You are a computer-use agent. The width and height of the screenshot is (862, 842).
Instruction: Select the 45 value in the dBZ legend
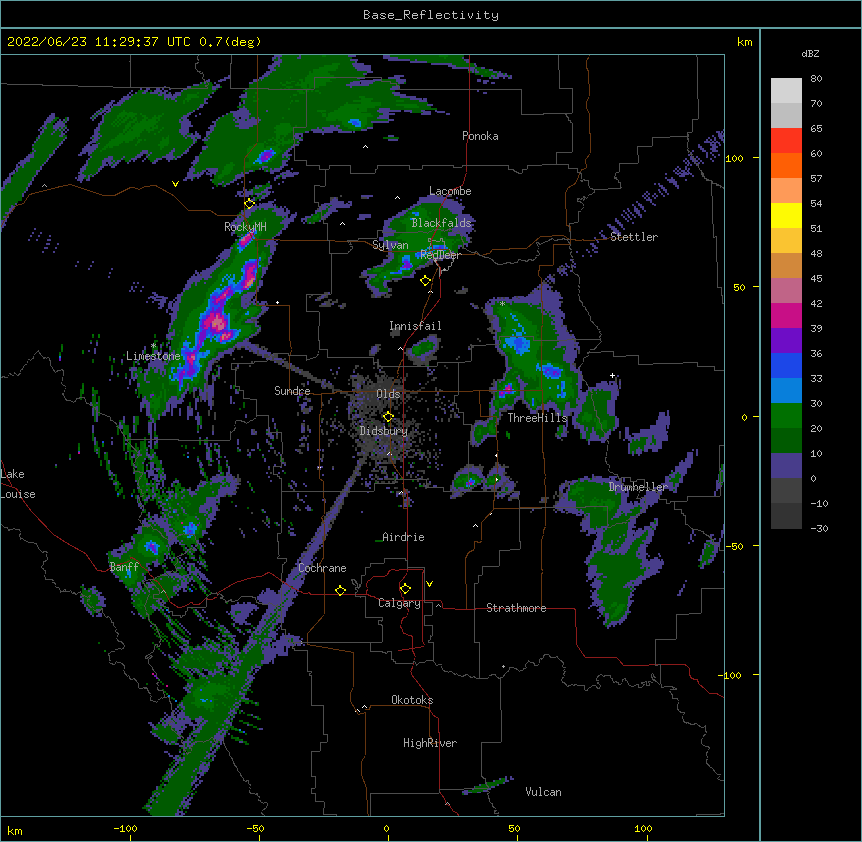pos(816,279)
